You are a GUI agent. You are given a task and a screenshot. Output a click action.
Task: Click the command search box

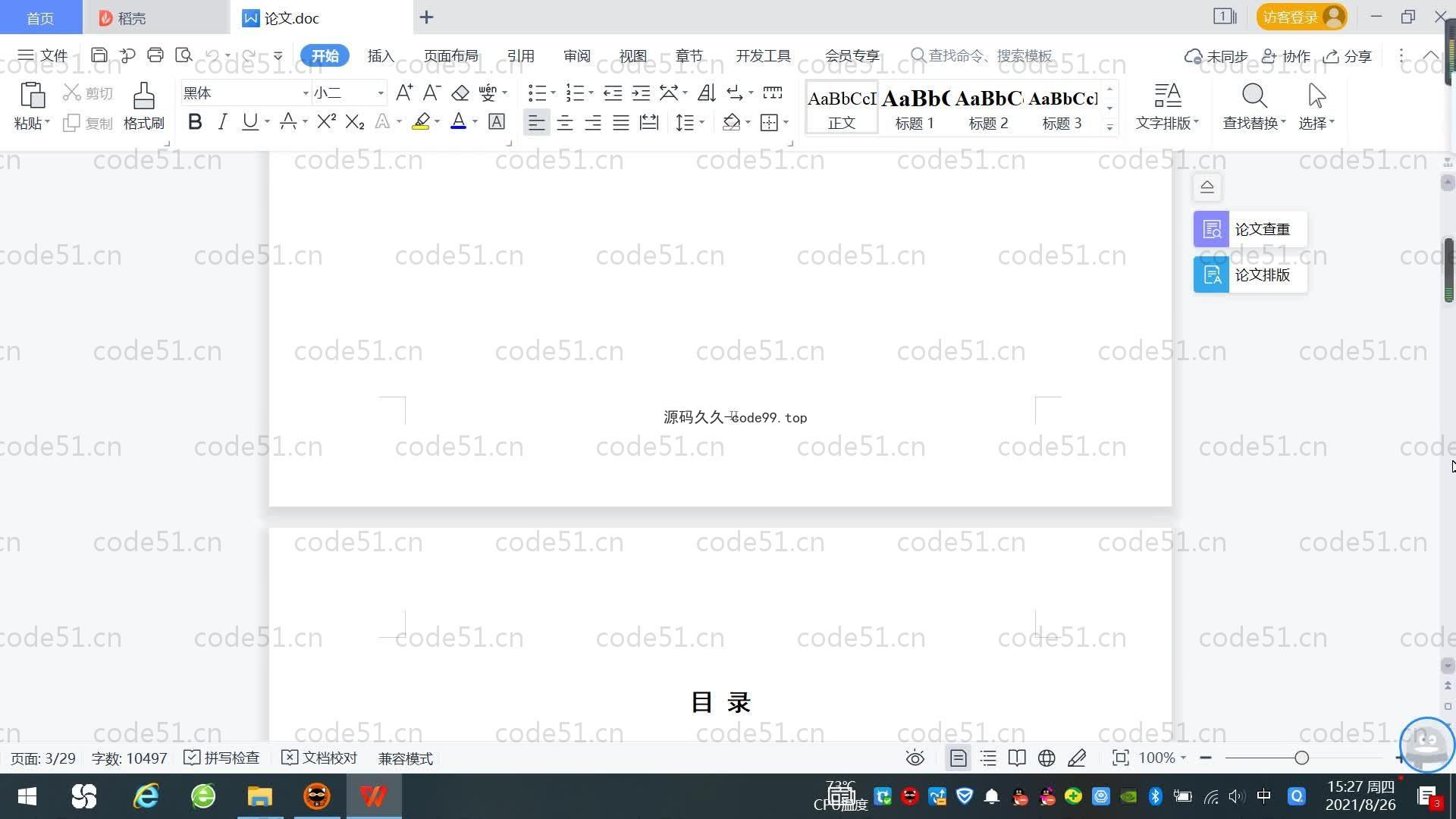pyautogui.click(x=982, y=55)
